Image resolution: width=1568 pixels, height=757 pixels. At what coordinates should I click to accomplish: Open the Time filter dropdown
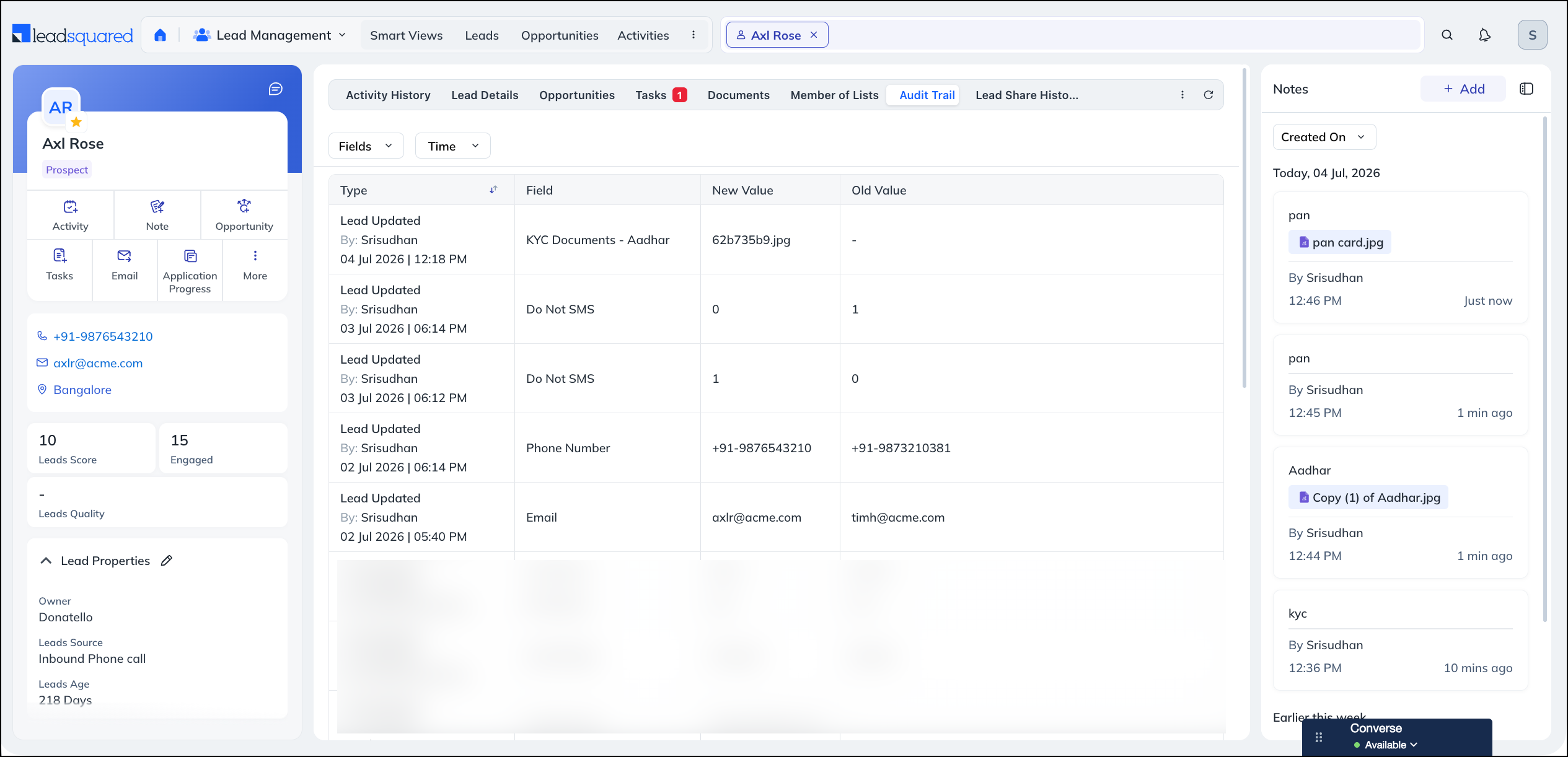pos(452,146)
